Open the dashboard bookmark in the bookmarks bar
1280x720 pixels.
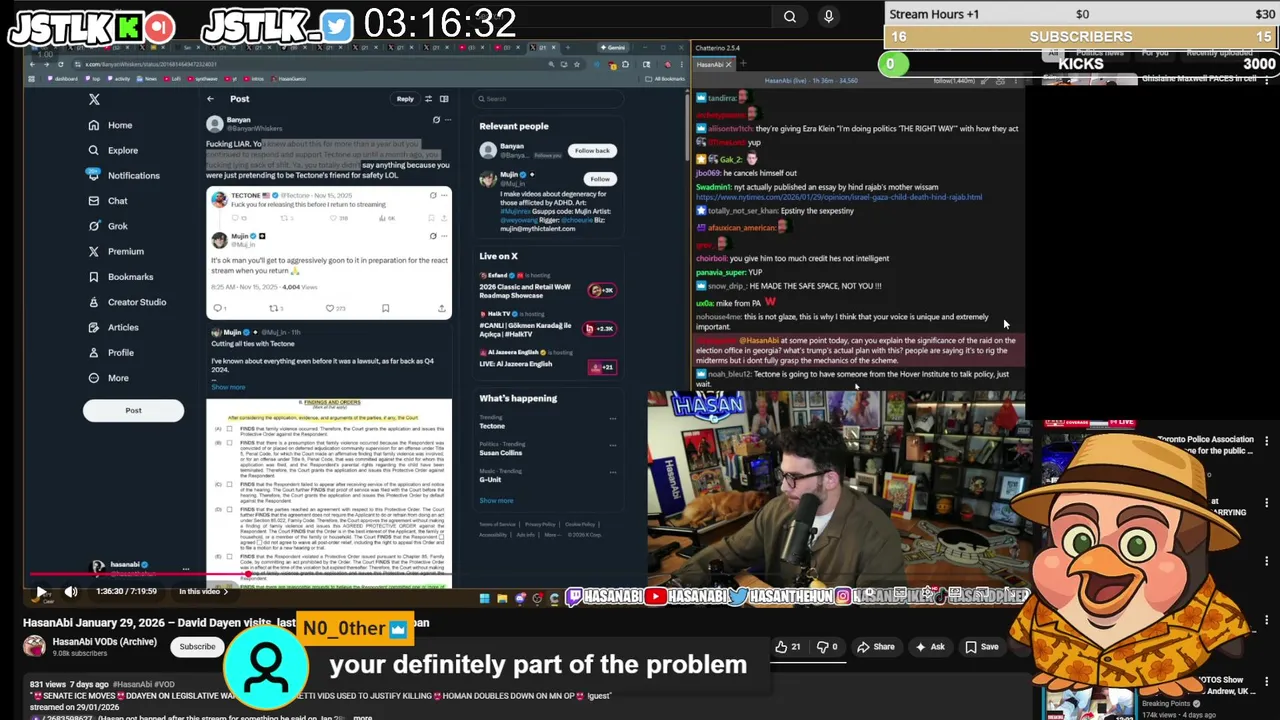coord(63,79)
